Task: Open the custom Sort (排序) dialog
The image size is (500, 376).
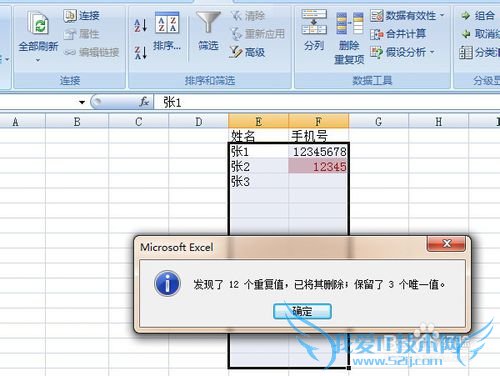Action: (x=167, y=31)
